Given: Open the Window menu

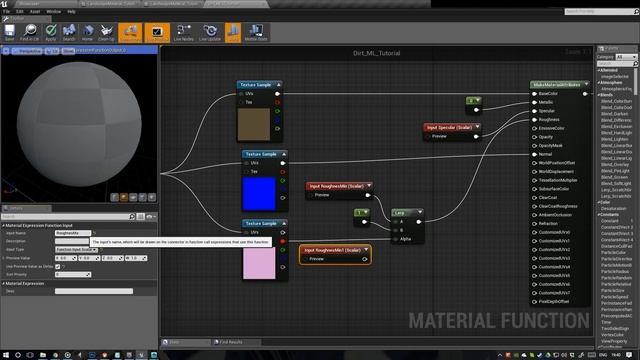Looking at the screenshot, I should pyautogui.click(x=53, y=11).
